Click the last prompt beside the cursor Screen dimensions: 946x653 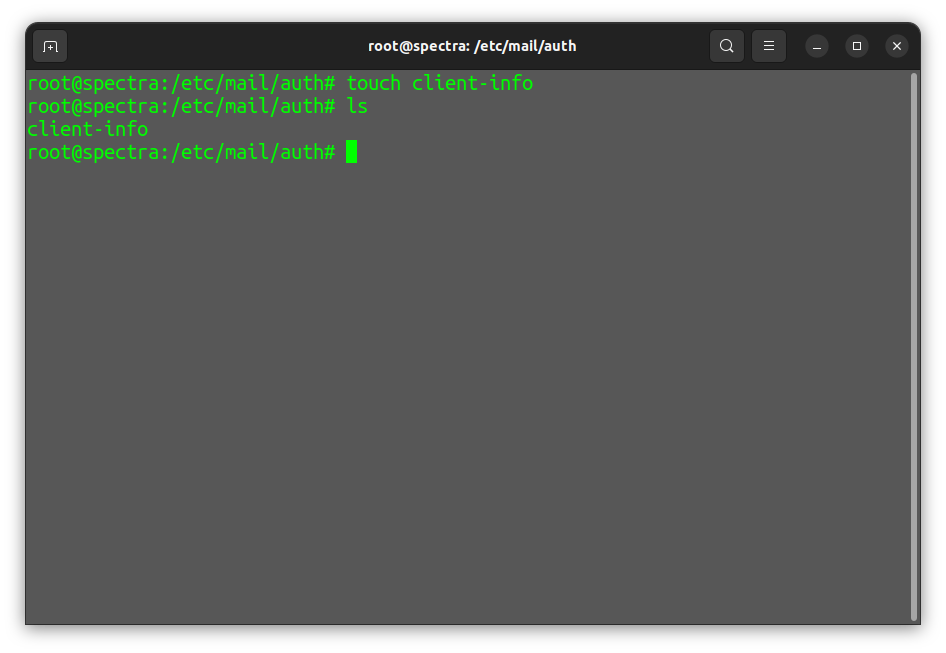point(181,152)
